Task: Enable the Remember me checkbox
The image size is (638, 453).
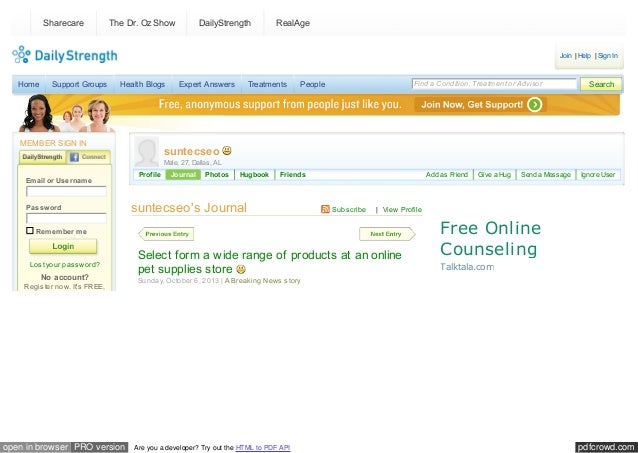Action: pyautogui.click(x=30, y=231)
